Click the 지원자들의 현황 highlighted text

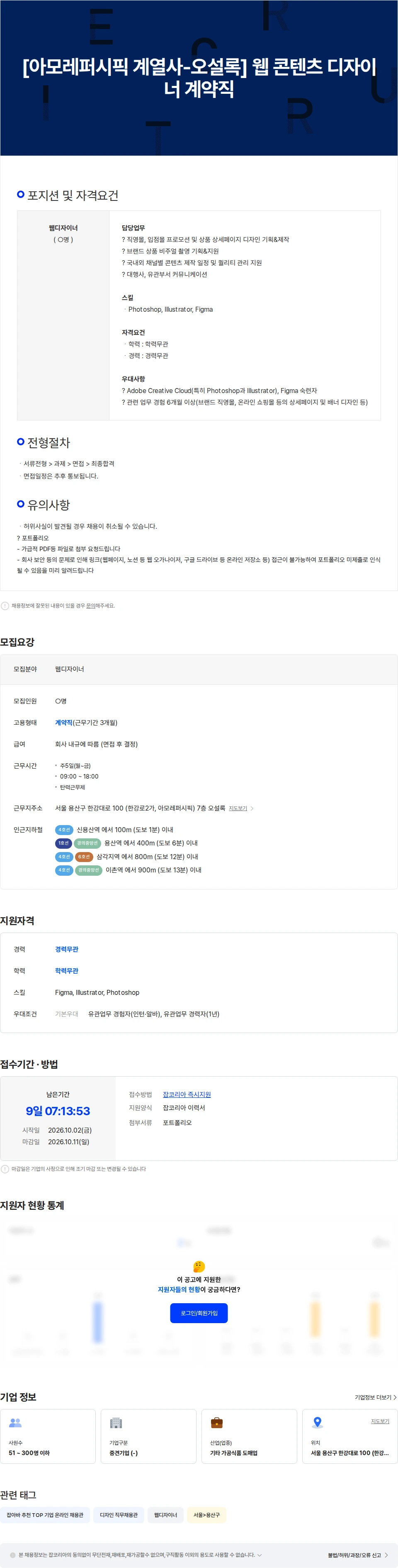point(179,1289)
